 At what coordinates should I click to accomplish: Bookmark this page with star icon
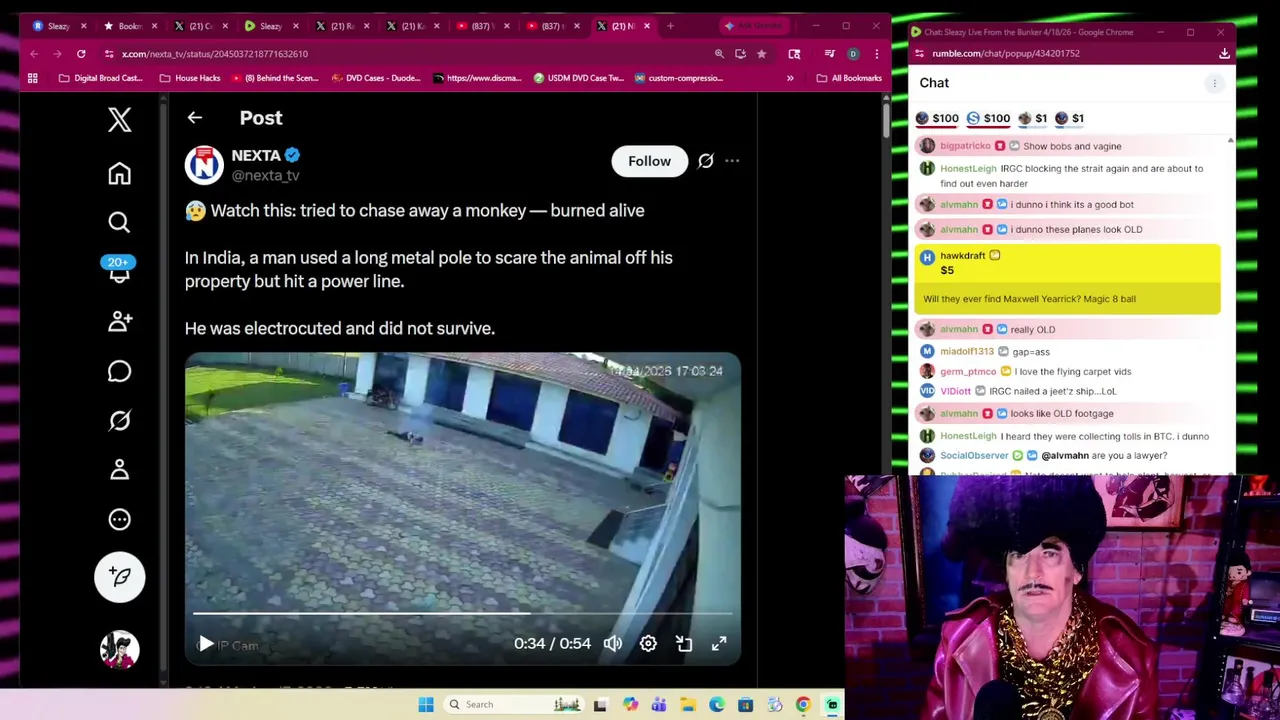pyautogui.click(x=762, y=54)
